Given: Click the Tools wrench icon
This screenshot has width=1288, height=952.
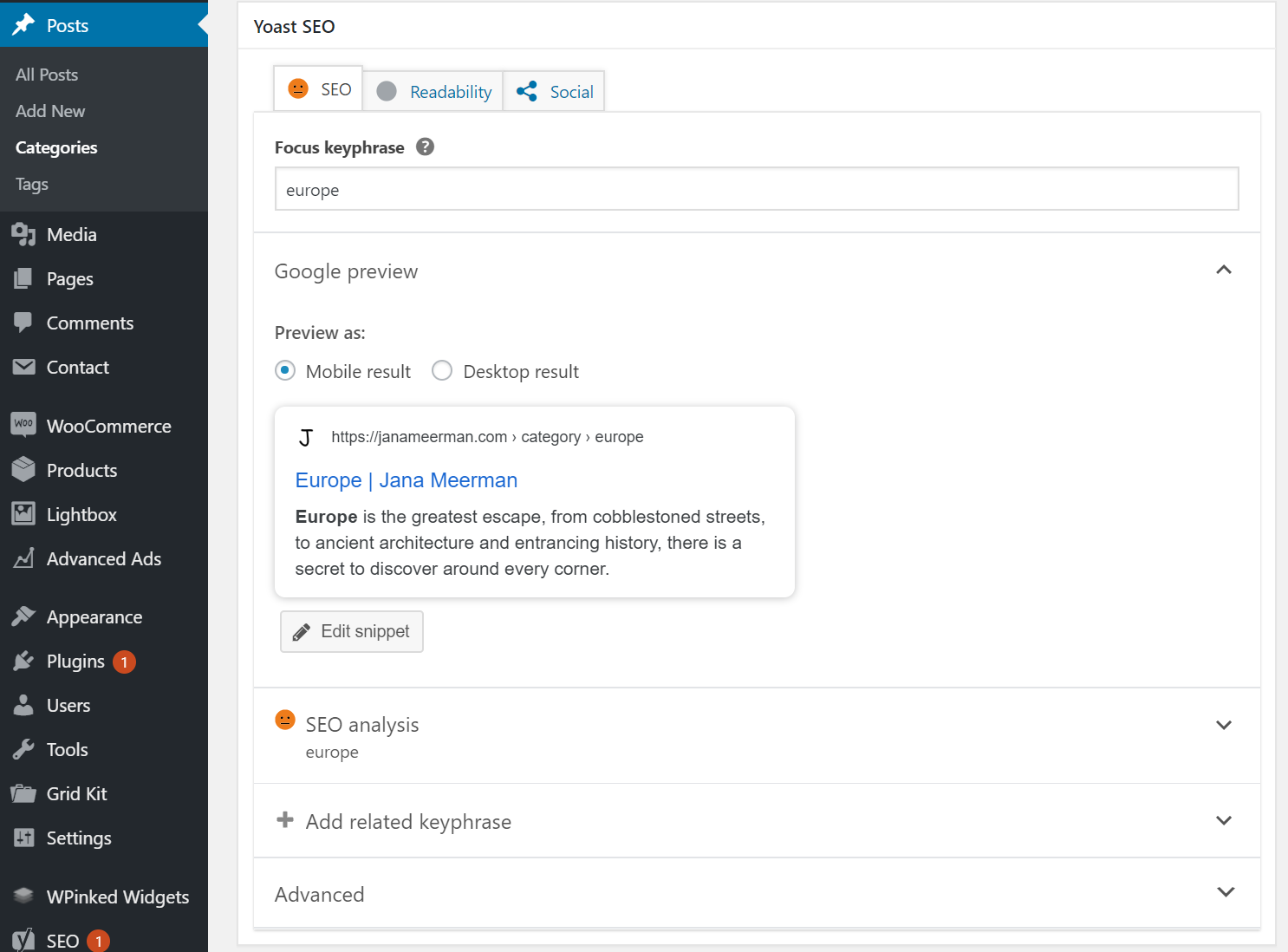Looking at the screenshot, I should click(23, 749).
